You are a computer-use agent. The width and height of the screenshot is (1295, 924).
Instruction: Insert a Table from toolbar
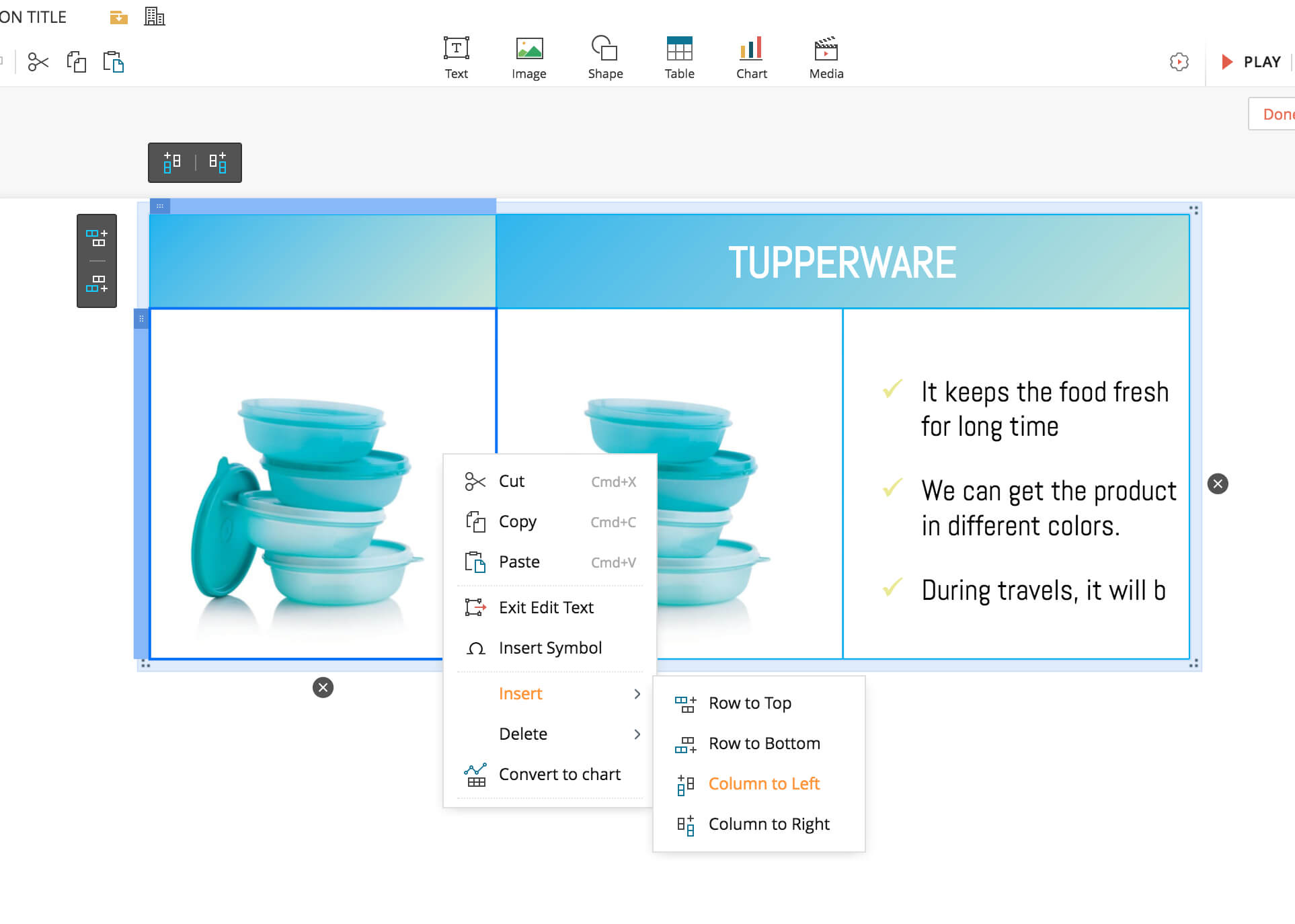[x=679, y=57]
